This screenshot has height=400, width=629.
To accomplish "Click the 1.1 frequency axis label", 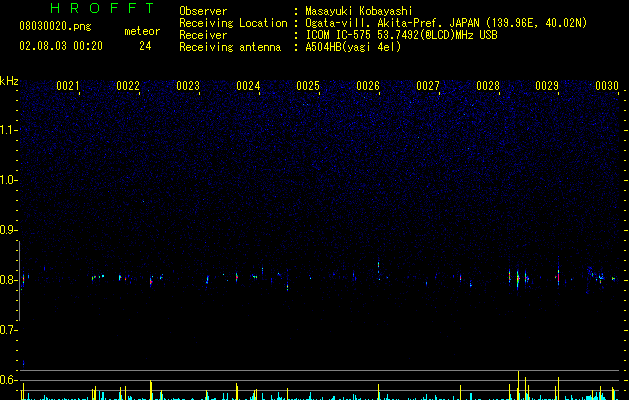I will click(x=8, y=130).
